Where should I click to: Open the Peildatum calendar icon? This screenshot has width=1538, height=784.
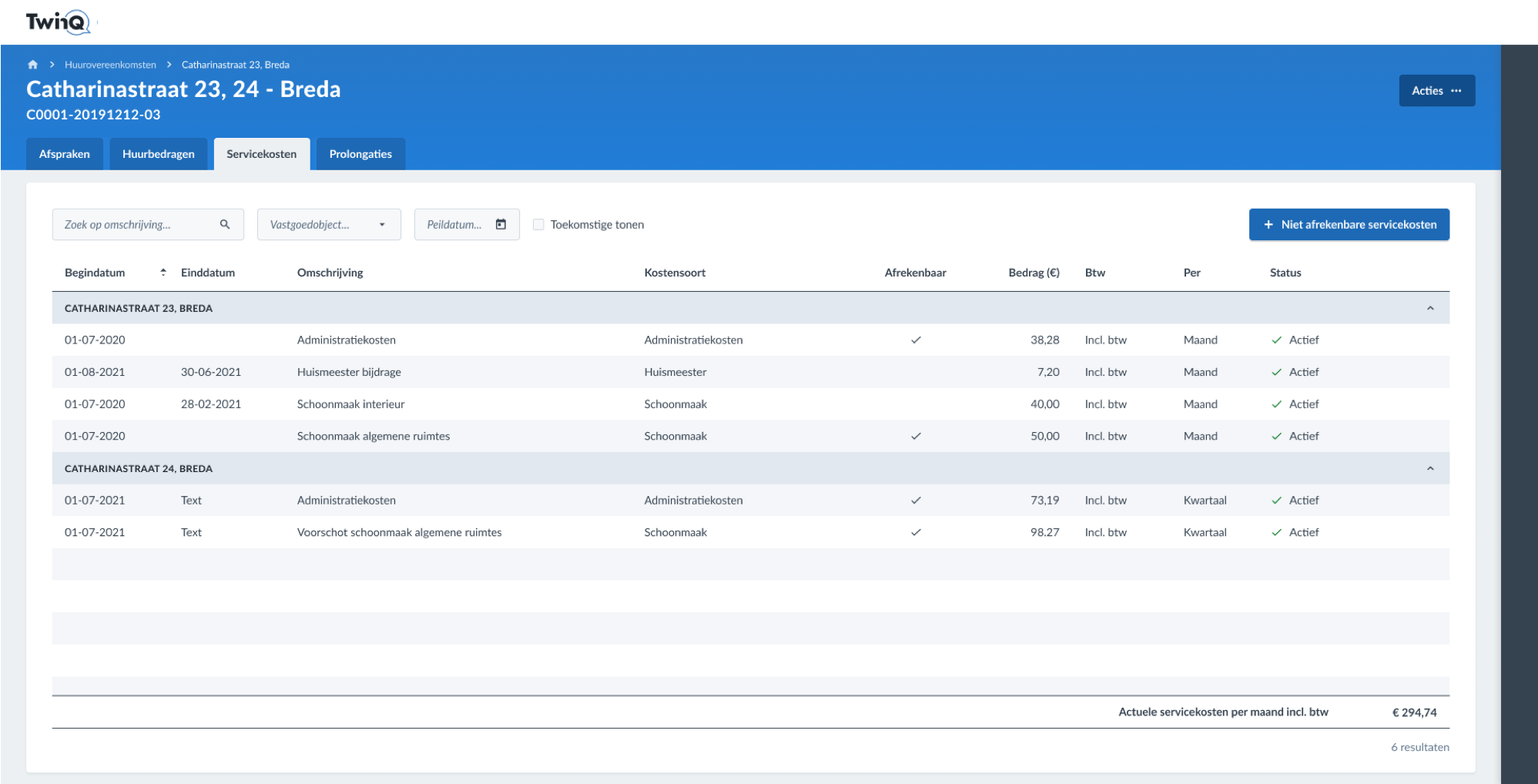(501, 224)
